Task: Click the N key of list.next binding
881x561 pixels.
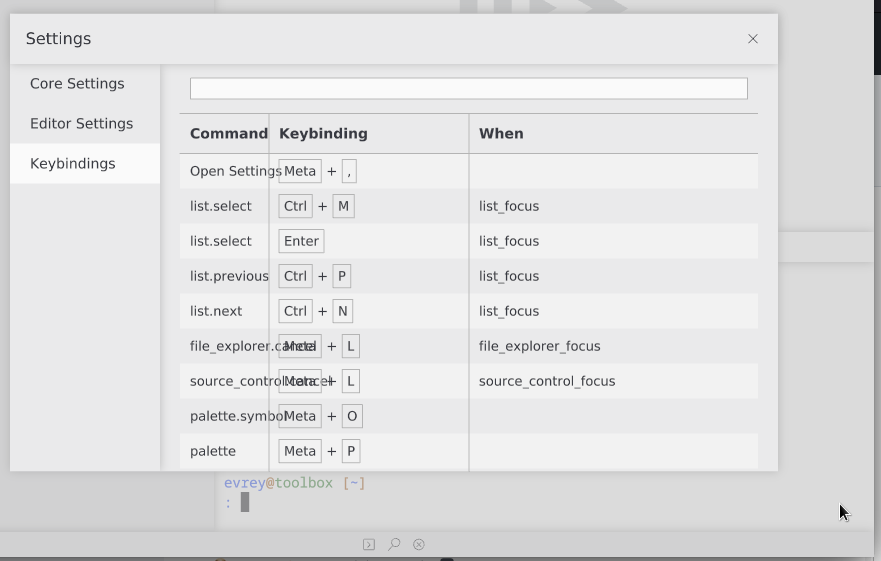Action: 343,311
